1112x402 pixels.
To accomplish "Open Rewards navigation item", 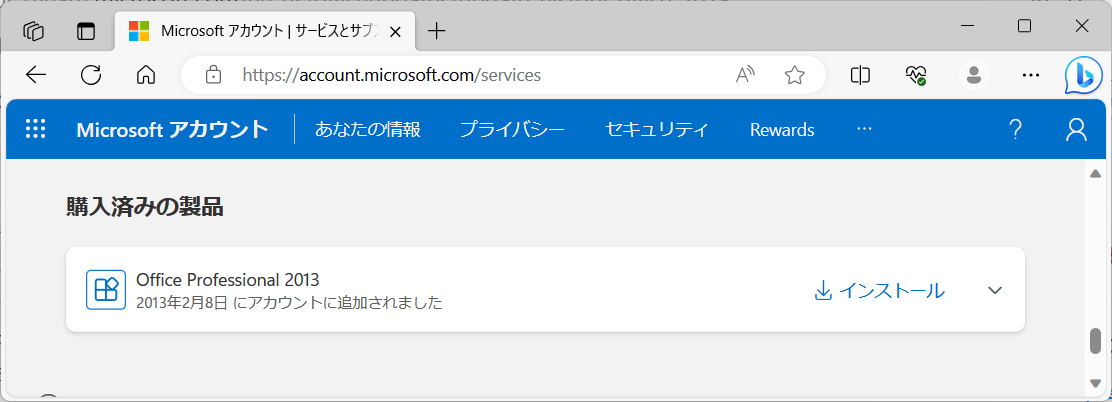I will (782, 130).
